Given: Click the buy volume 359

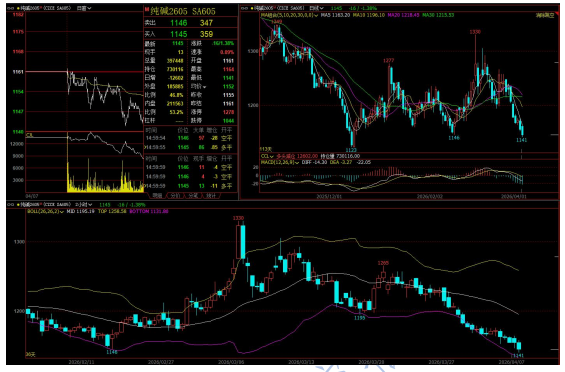Looking at the screenshot, I should click(206, 34).
